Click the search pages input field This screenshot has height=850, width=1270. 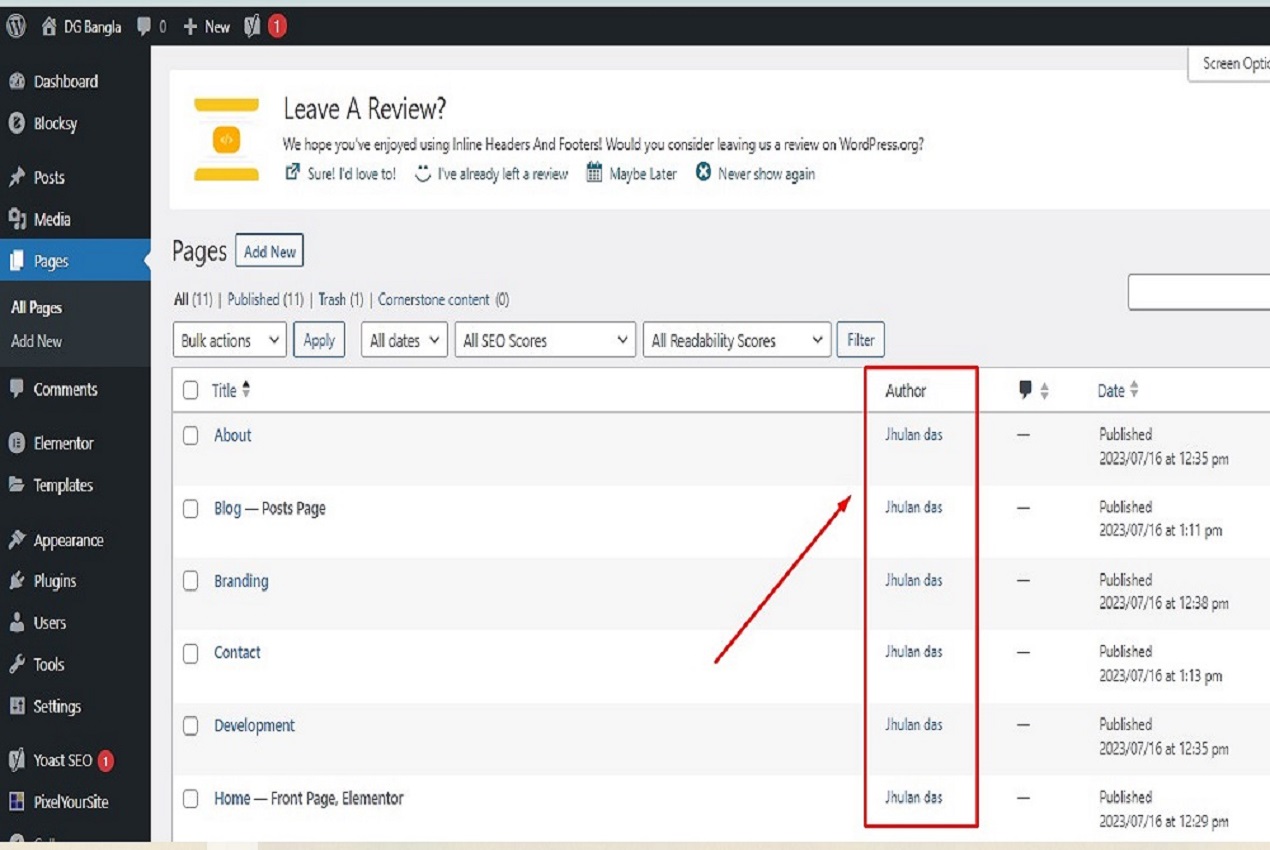click(1199, 293)
